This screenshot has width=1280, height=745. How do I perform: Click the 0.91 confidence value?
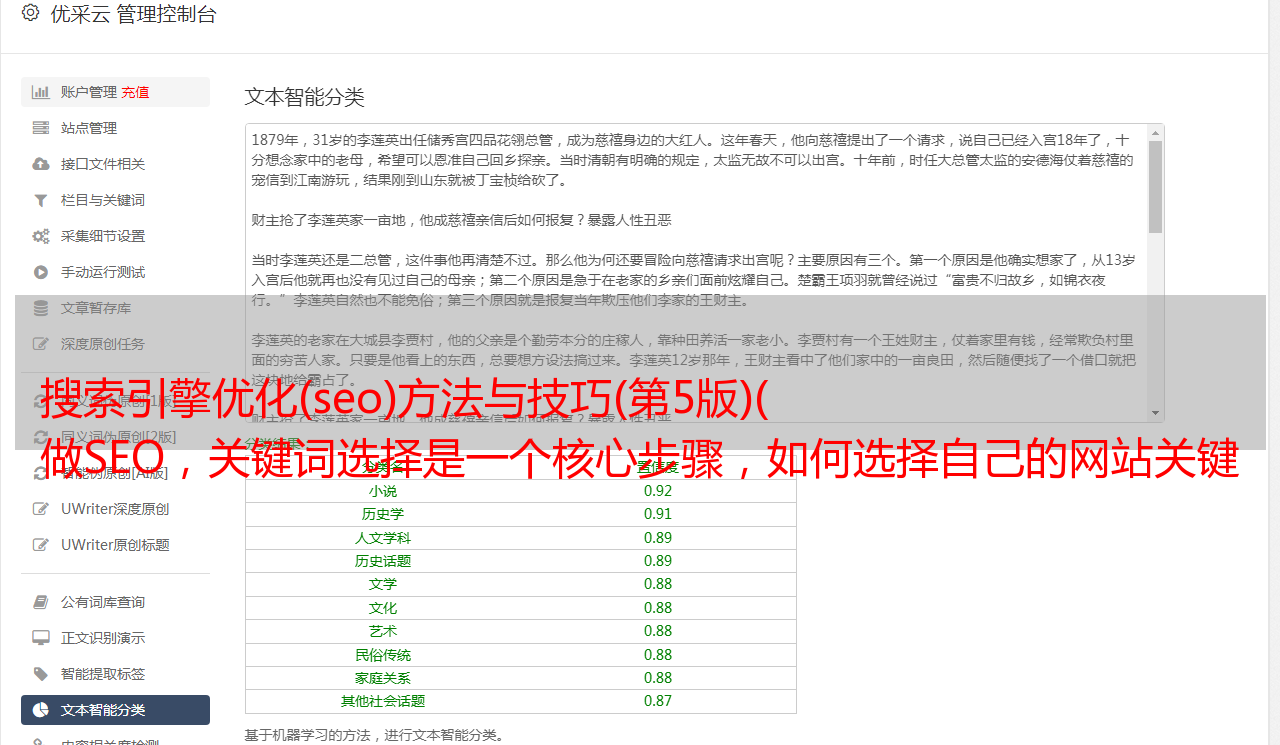(658, 514)
